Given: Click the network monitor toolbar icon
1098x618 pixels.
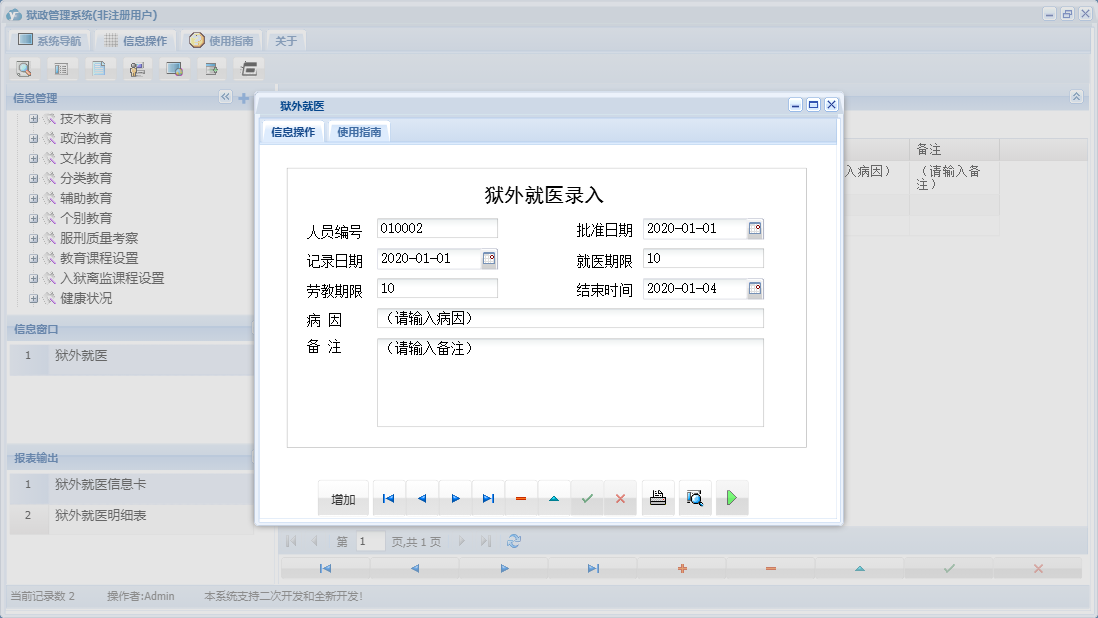Looking at the screenshot, I should click(x=174, y=68).
